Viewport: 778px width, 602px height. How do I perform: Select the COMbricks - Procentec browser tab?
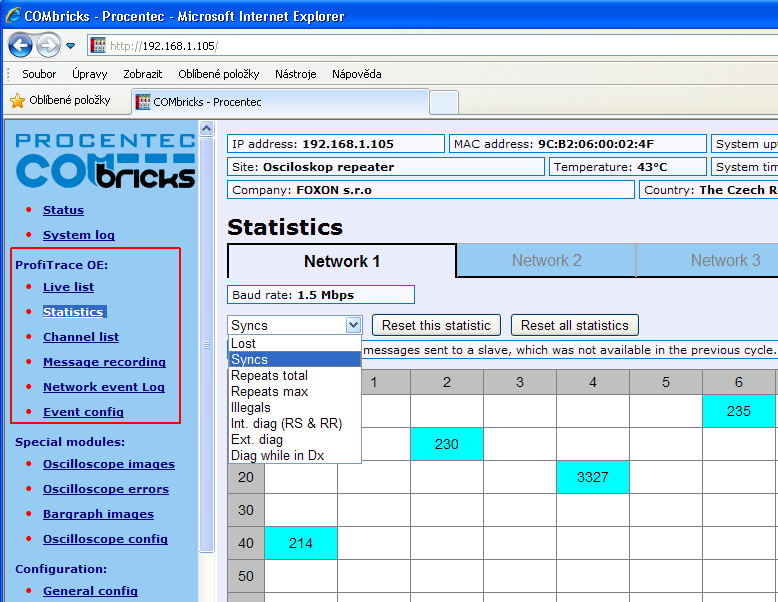(x=280, y=102)
